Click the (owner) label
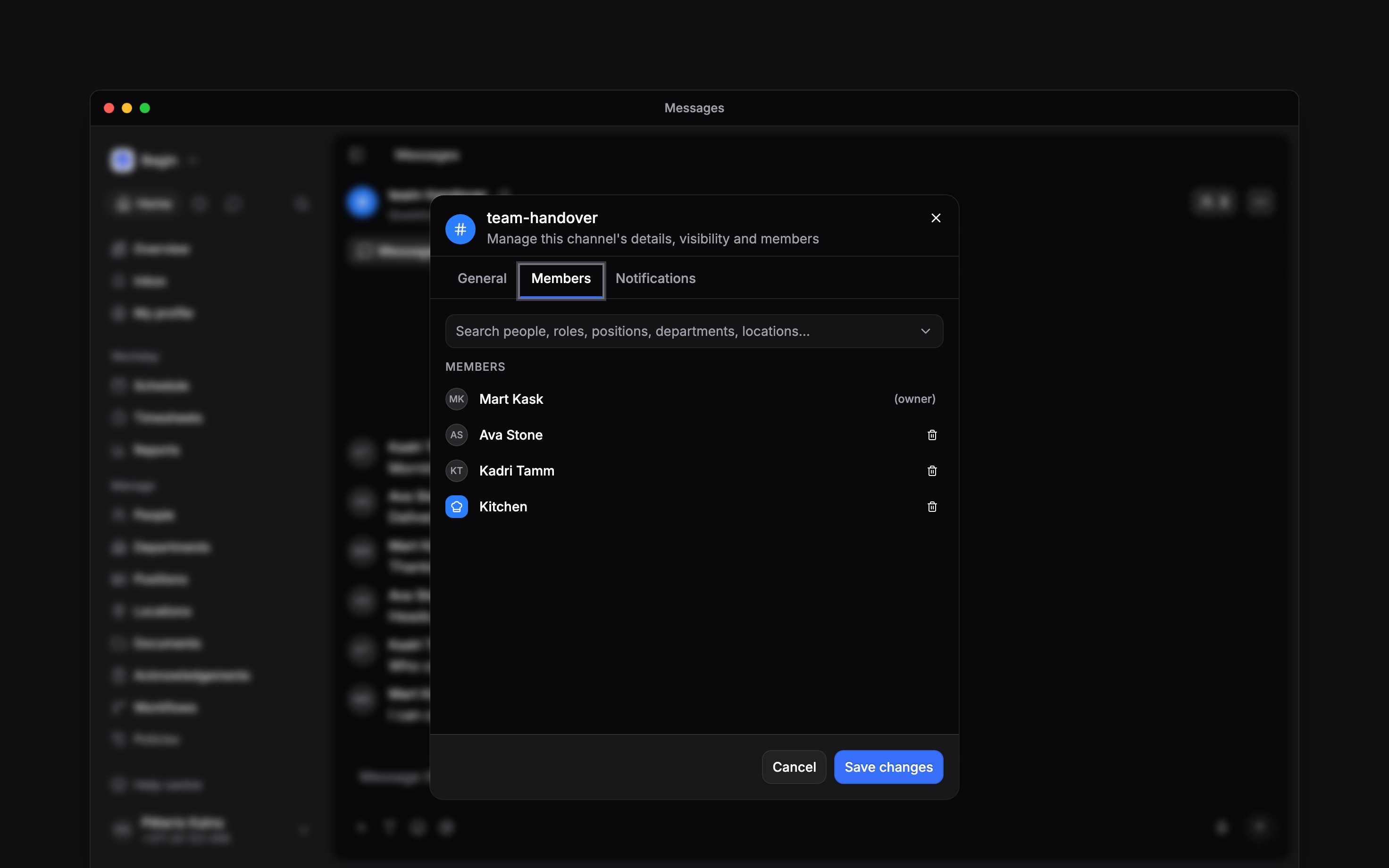Viewport: 1389px width, 868px height. [915, 399]
